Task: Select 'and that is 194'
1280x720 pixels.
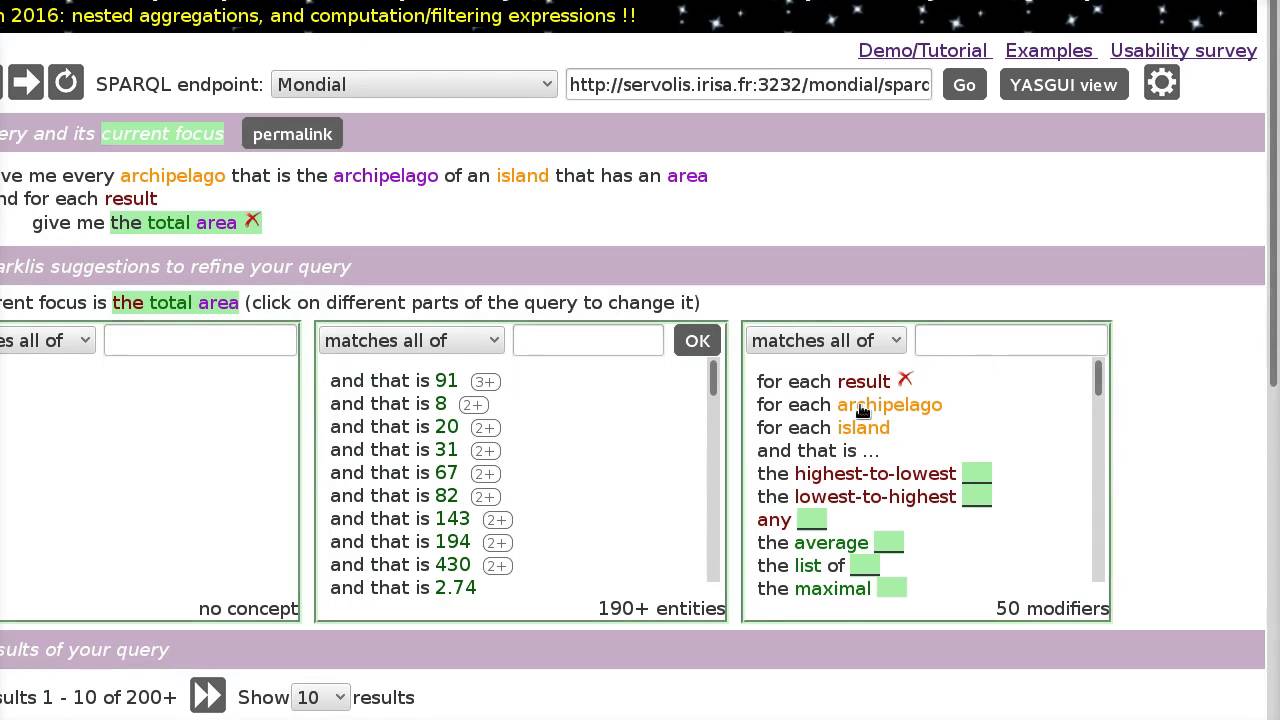Action: [x=400, y=542]
